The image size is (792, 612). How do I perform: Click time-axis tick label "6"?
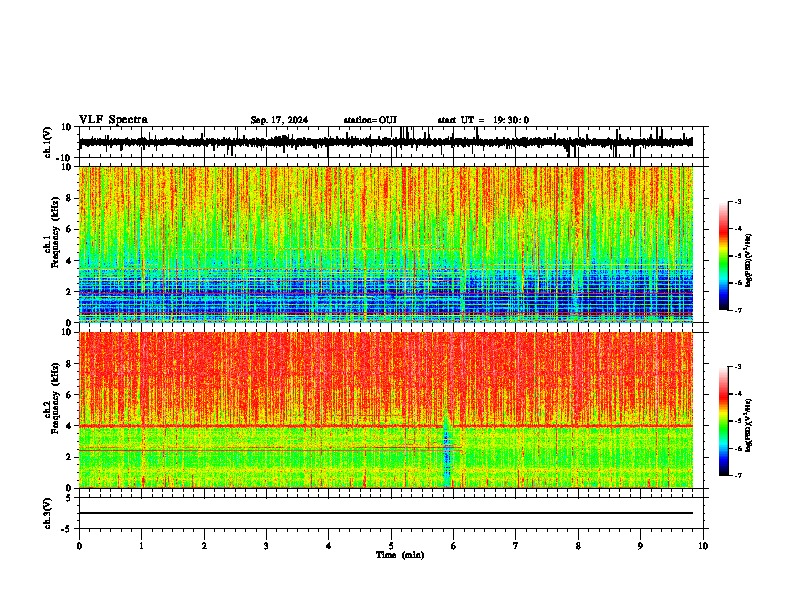[454, 546]
